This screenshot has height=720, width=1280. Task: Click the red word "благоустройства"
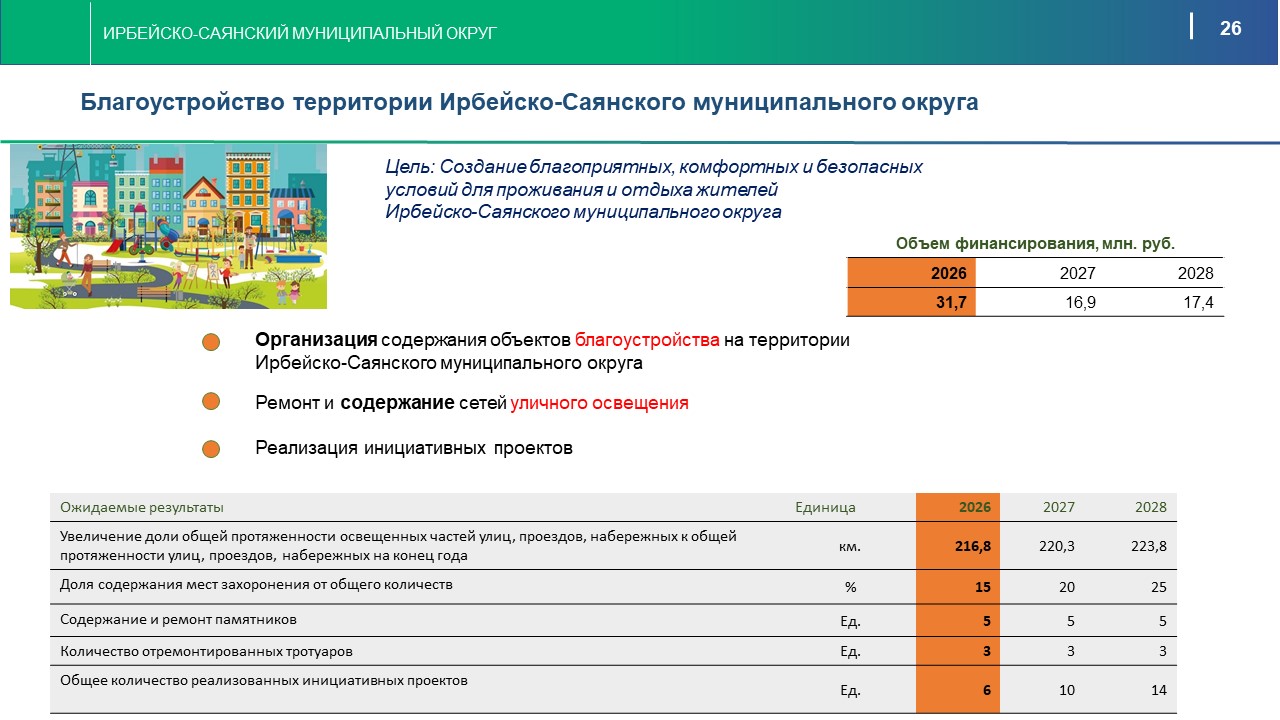point(647,339)
